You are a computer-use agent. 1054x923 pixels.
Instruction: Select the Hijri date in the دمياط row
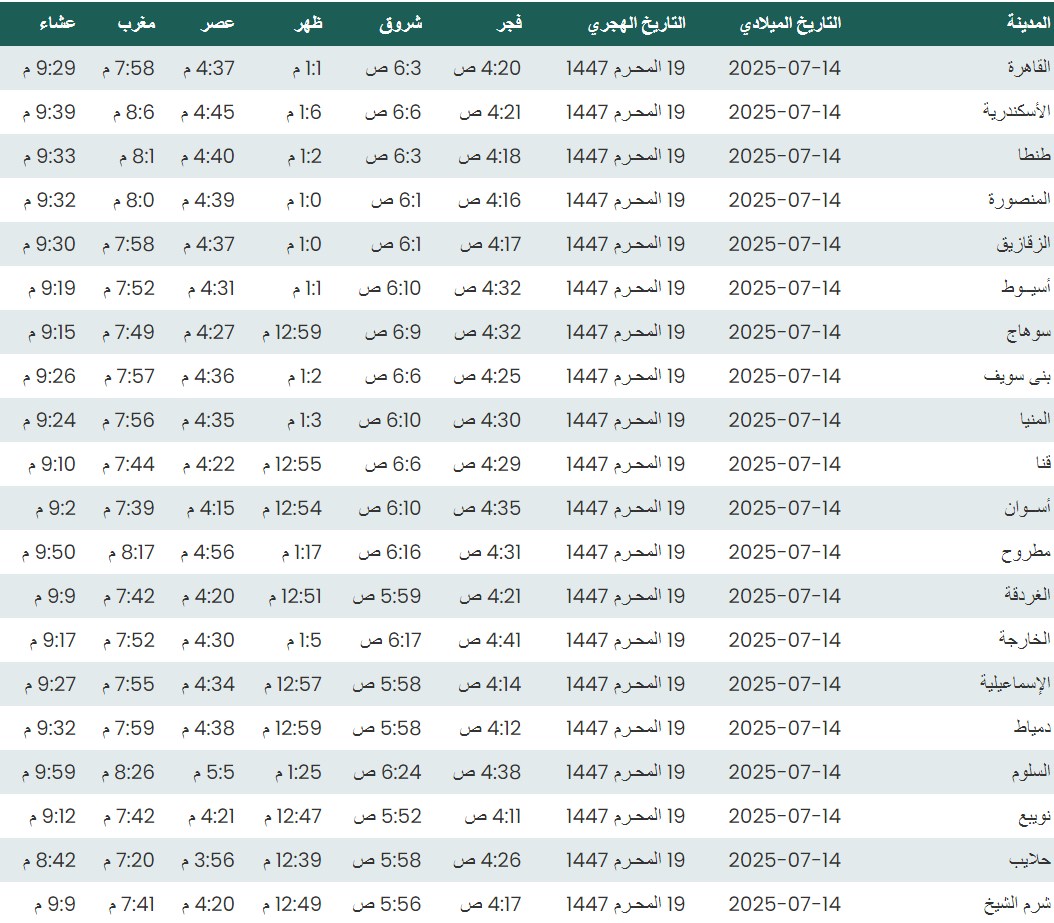click(x=625, y=728)
